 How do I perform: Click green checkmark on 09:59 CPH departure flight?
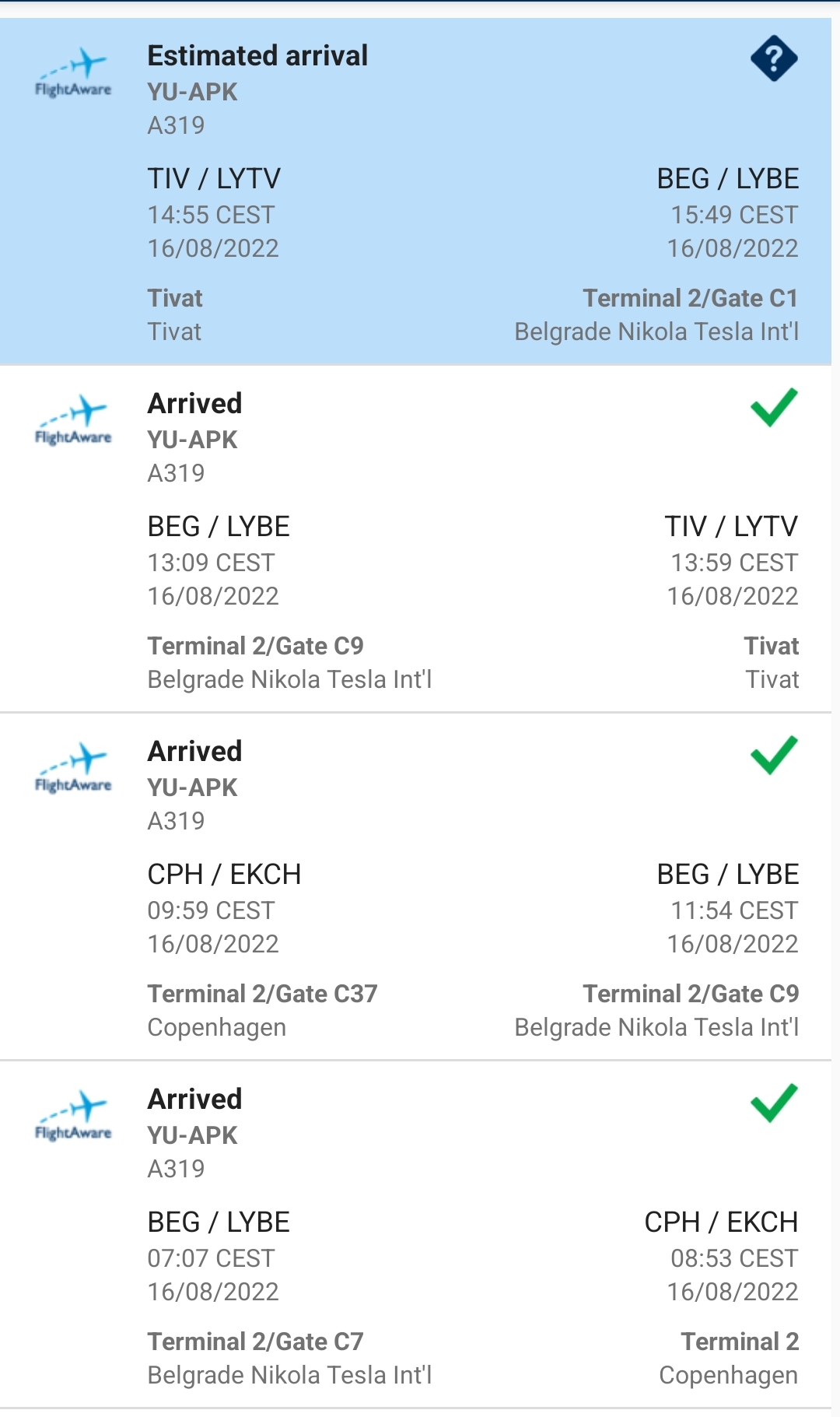(x=774, y=755)
